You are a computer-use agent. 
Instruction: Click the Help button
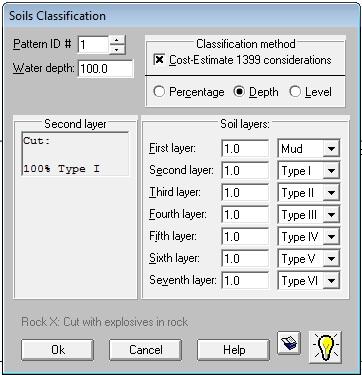pos(233,350)
